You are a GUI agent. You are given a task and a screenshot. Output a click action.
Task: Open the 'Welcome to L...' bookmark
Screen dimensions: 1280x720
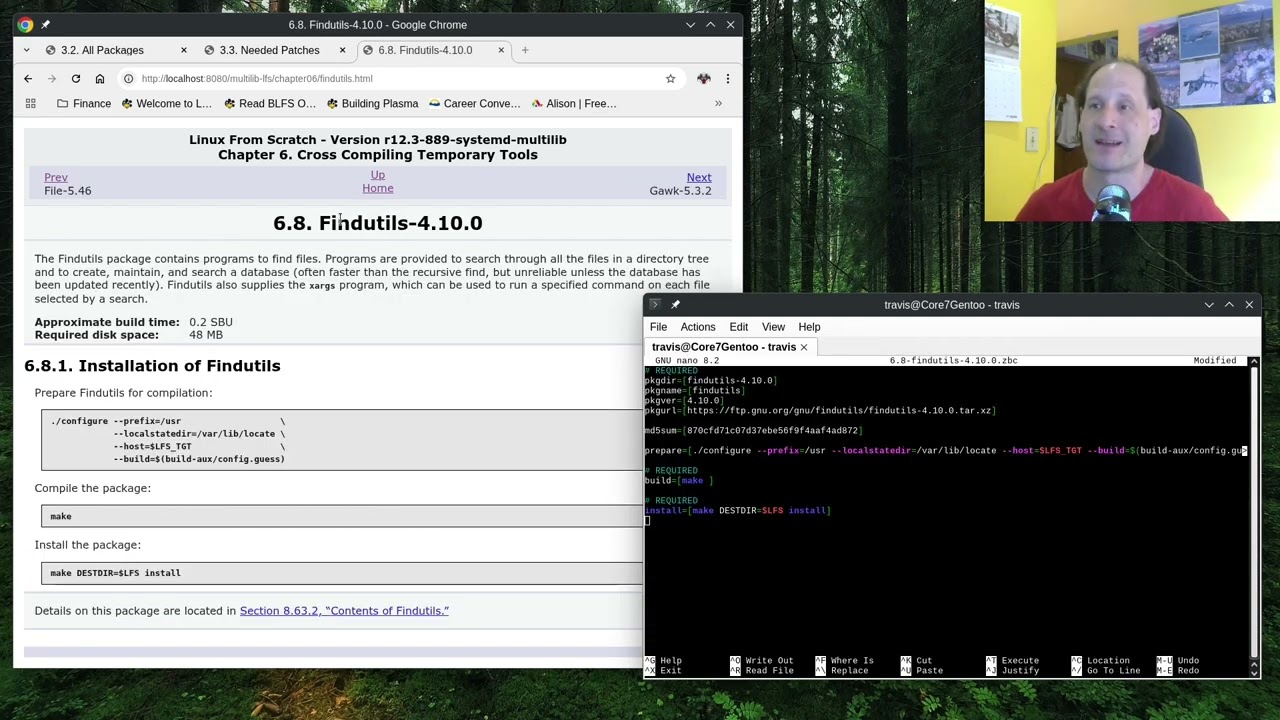[165, 103]
